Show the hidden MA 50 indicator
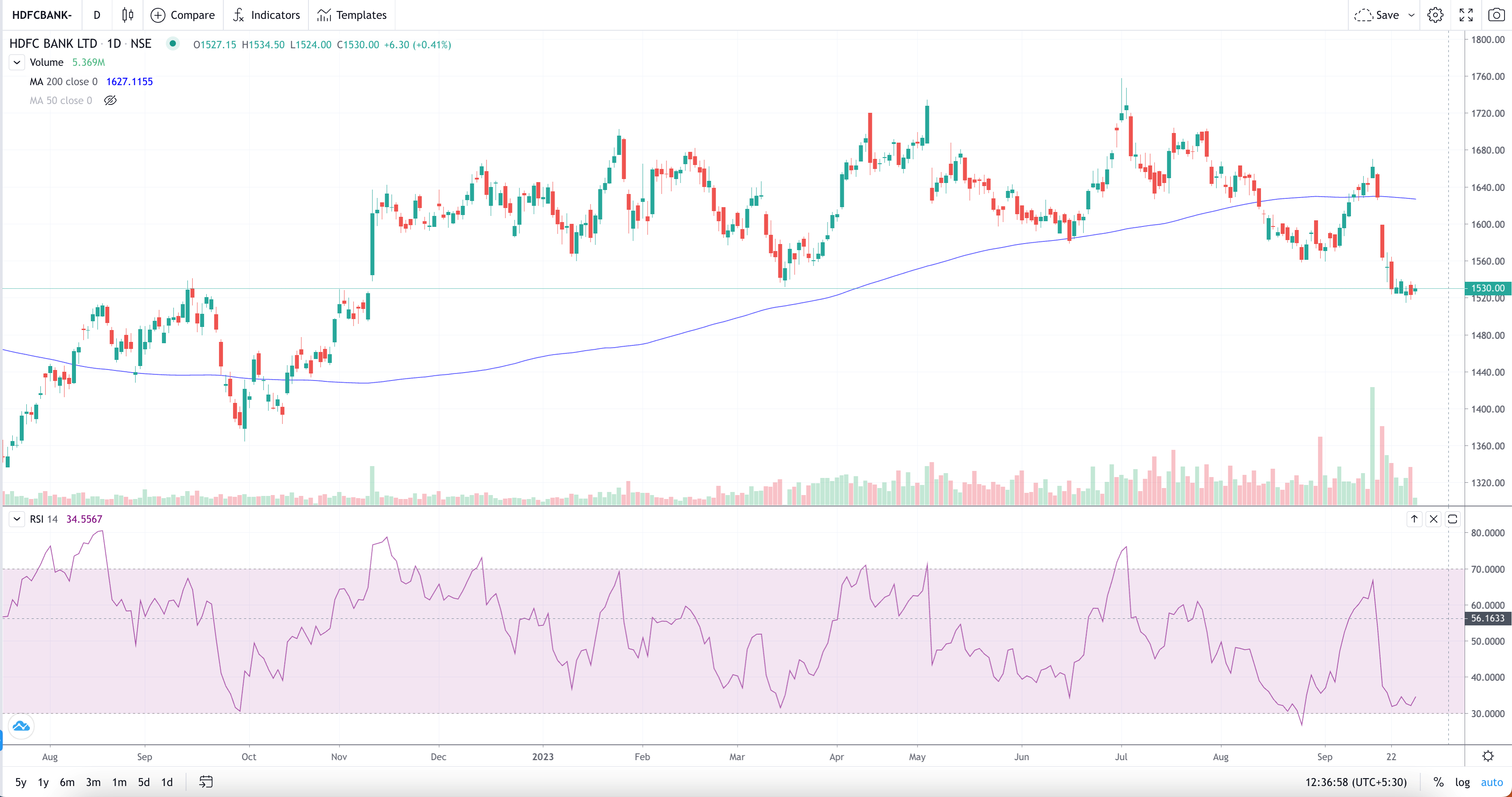This screenshot has width=1512, height=797. pyautogui.click(x=110, y=101)
